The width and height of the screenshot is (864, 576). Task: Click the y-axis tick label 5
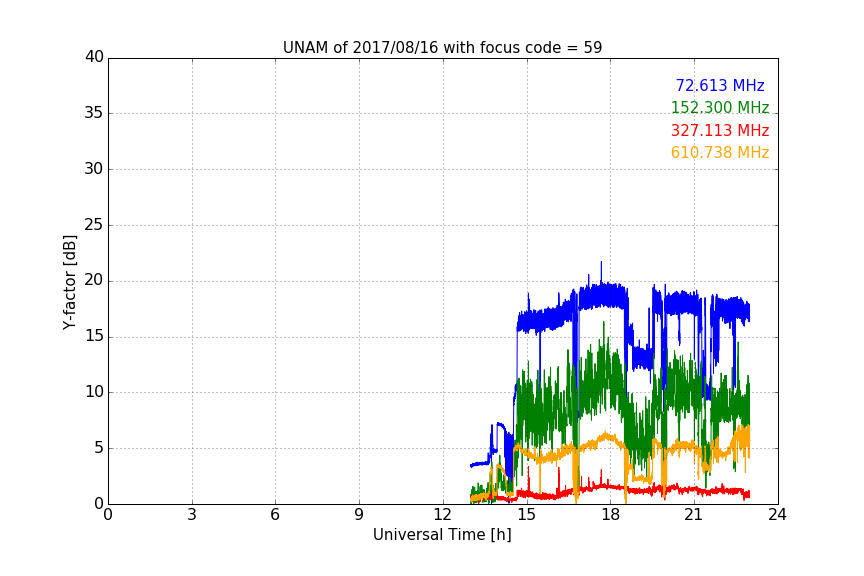[x=99, y=448]
